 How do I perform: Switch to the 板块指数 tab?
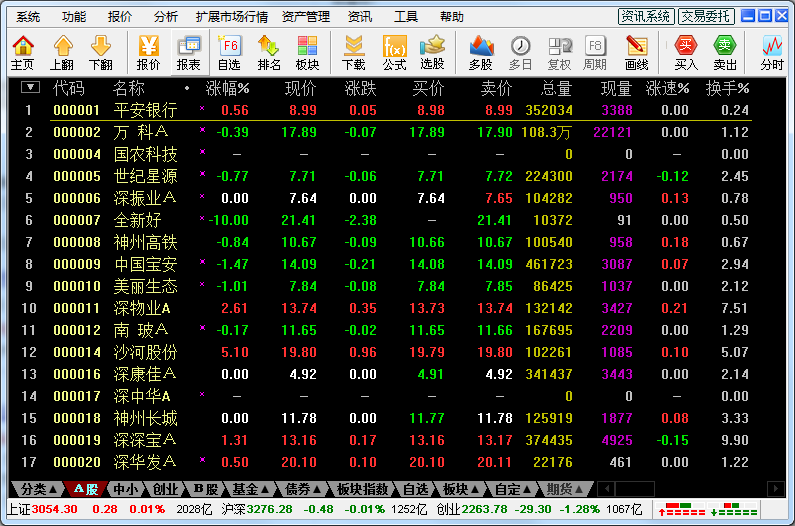click(x=362, y=489)
